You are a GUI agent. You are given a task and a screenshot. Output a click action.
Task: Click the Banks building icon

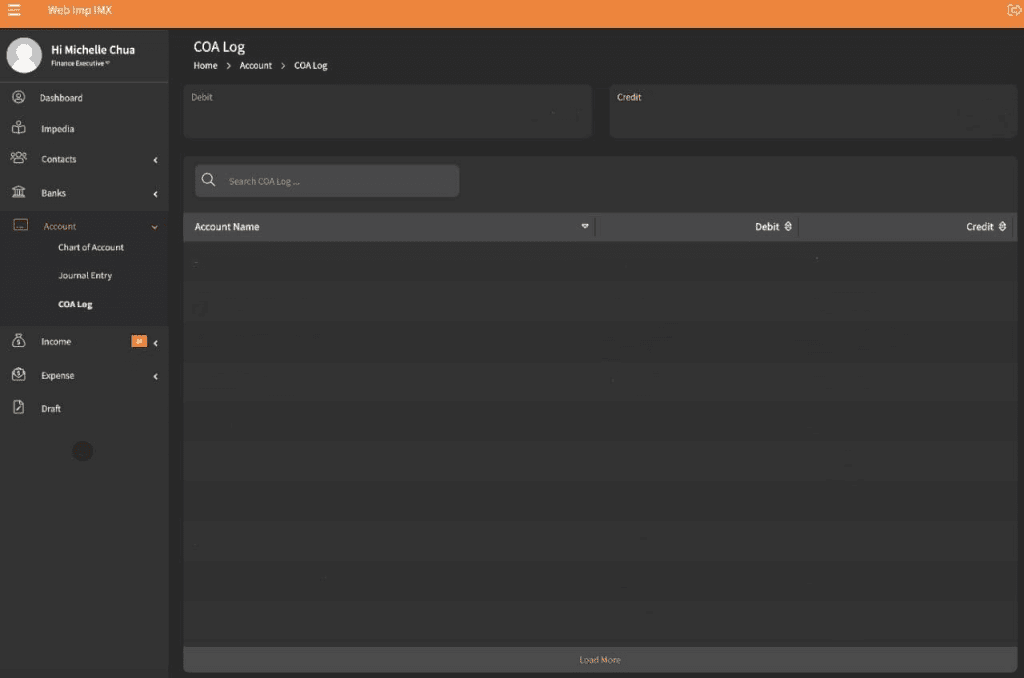pyautogui.click(x=19, y=192)
